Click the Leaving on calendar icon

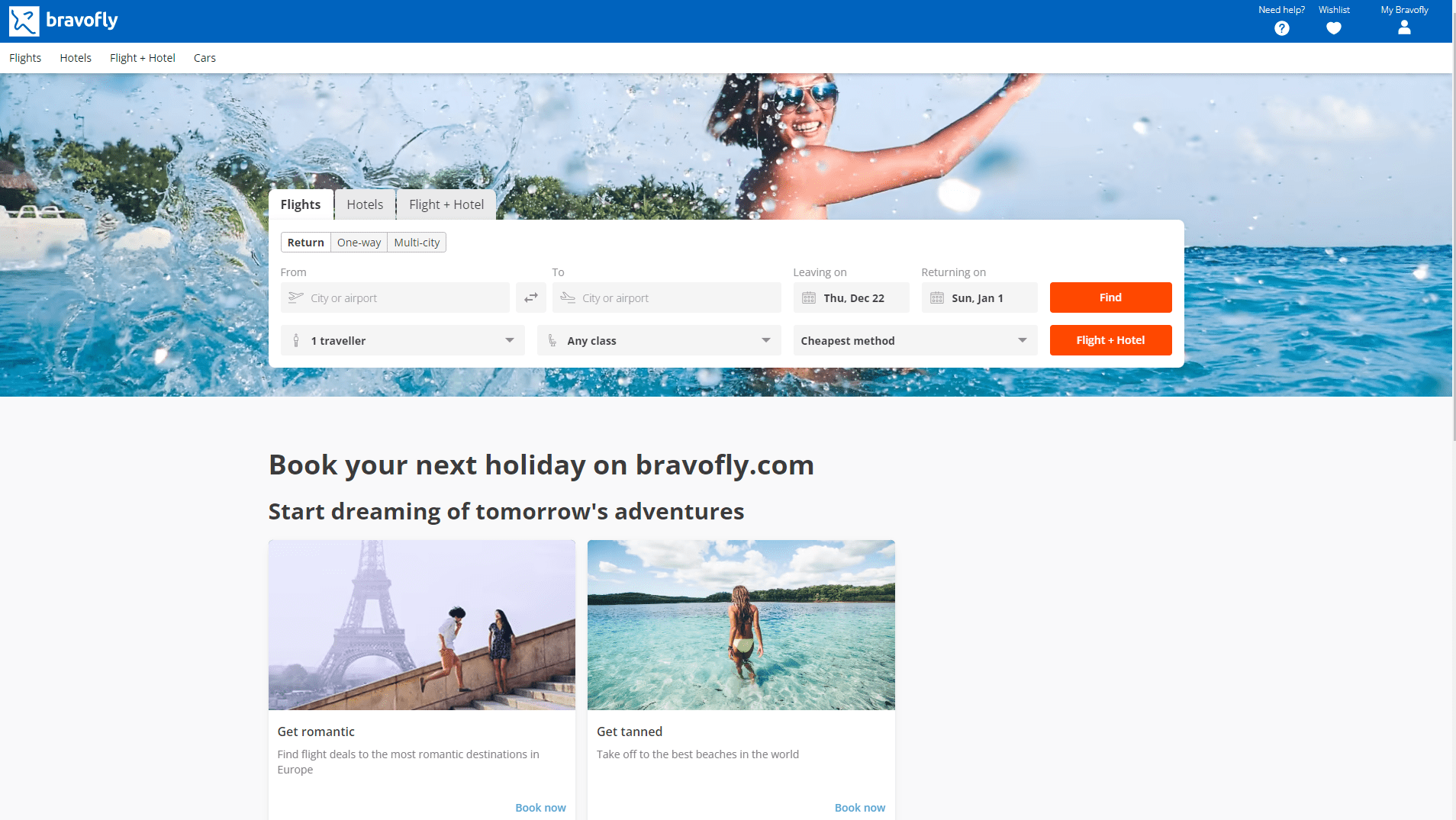[809, 298]
